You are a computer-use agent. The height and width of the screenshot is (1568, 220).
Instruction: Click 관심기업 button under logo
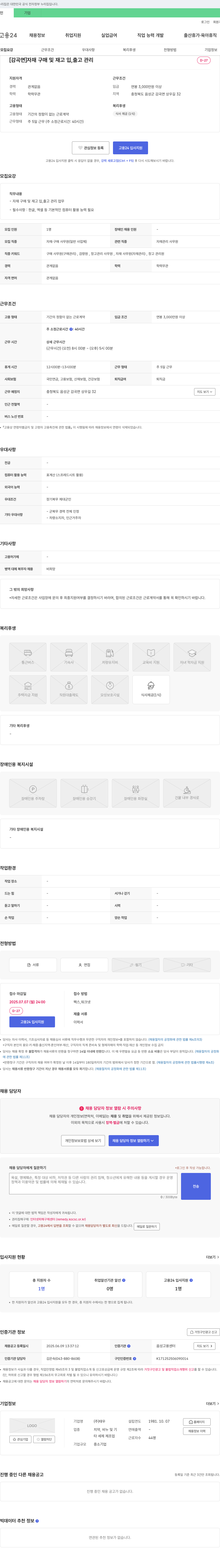pos(21,1440)
